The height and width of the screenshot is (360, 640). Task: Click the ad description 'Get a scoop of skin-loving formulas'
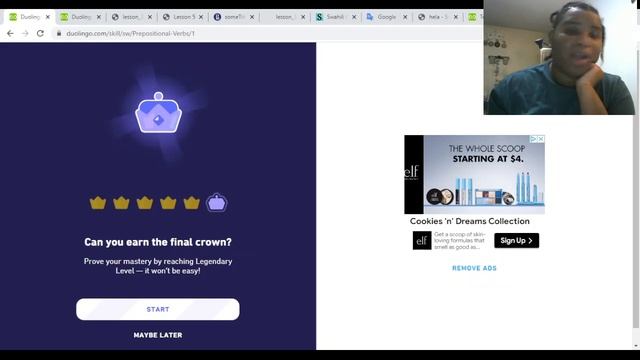(460, 240)
